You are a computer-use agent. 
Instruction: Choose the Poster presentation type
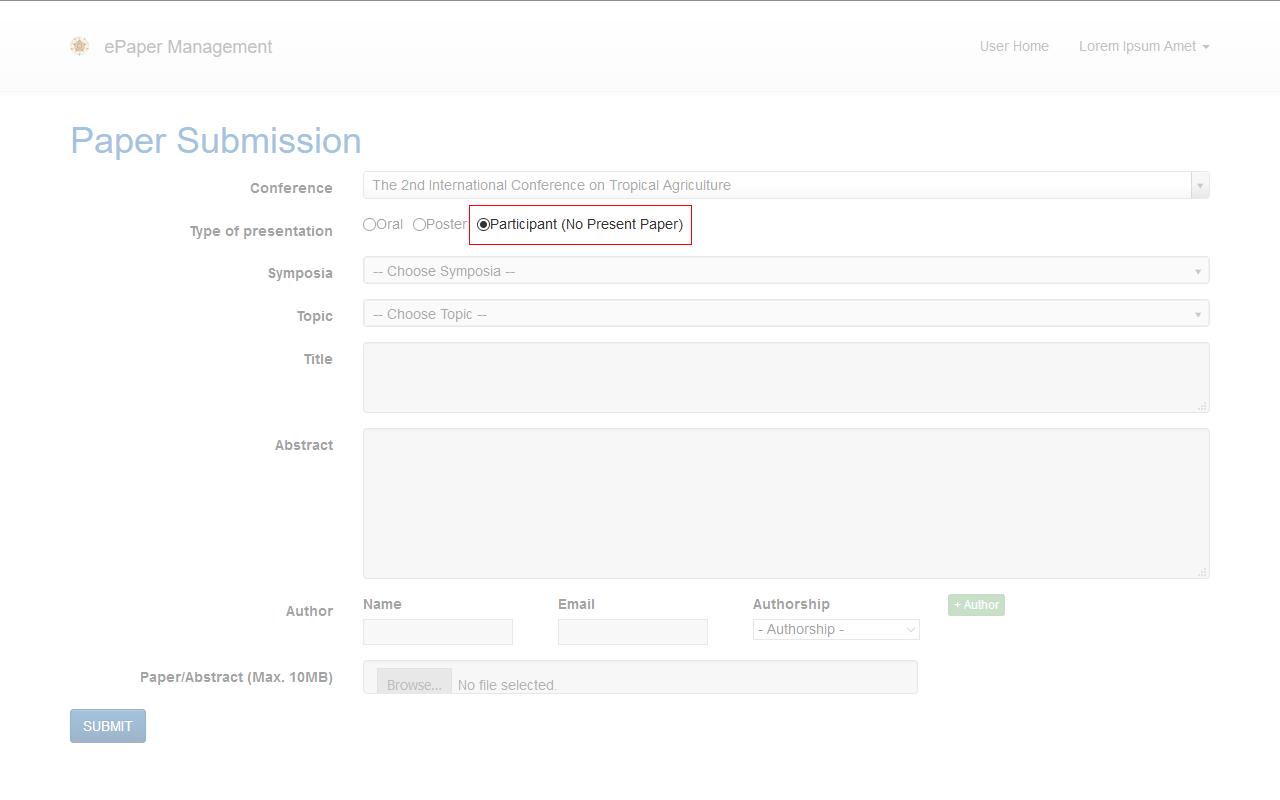point(420,225)
